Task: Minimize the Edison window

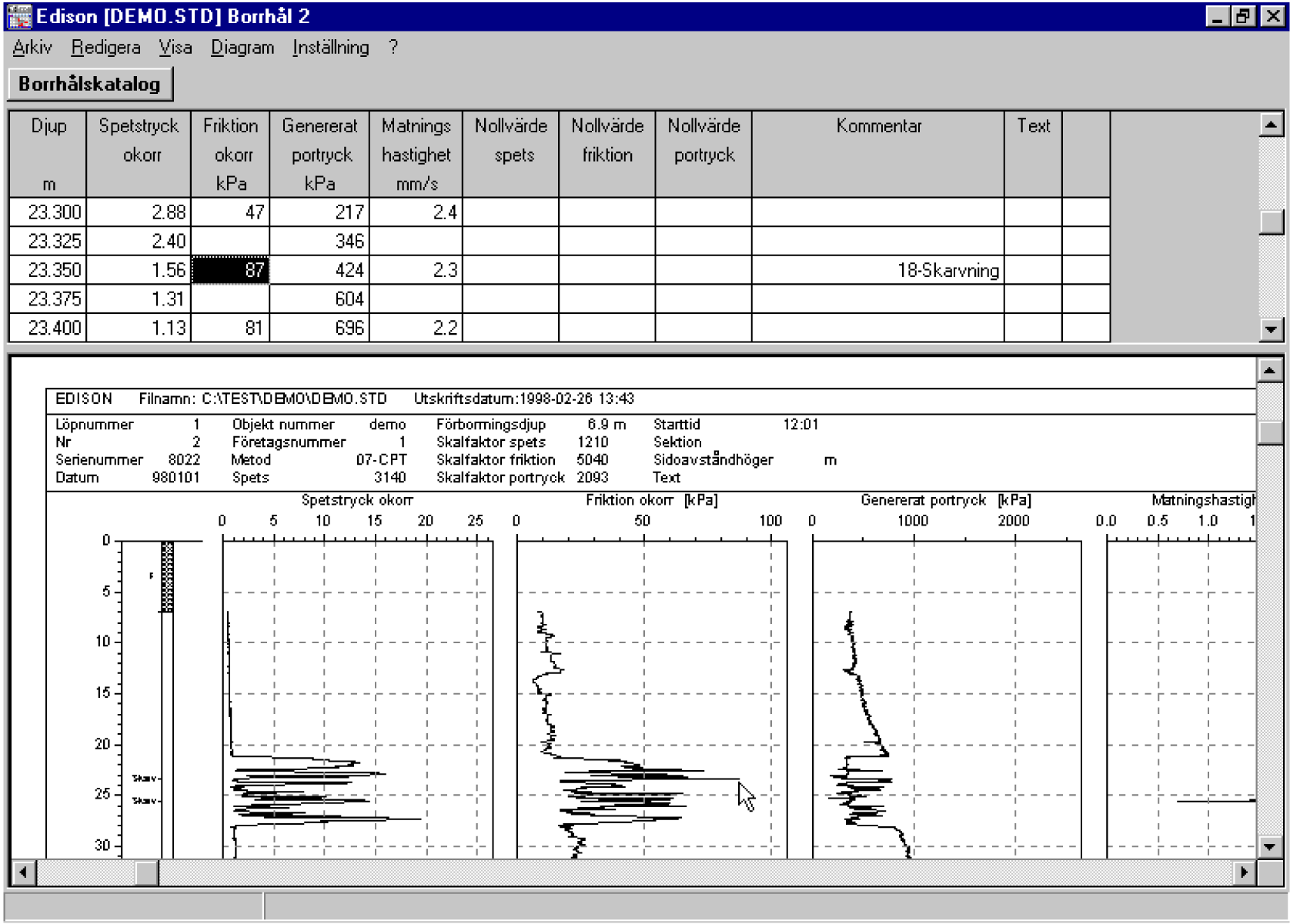Action: pos(1218,16)
